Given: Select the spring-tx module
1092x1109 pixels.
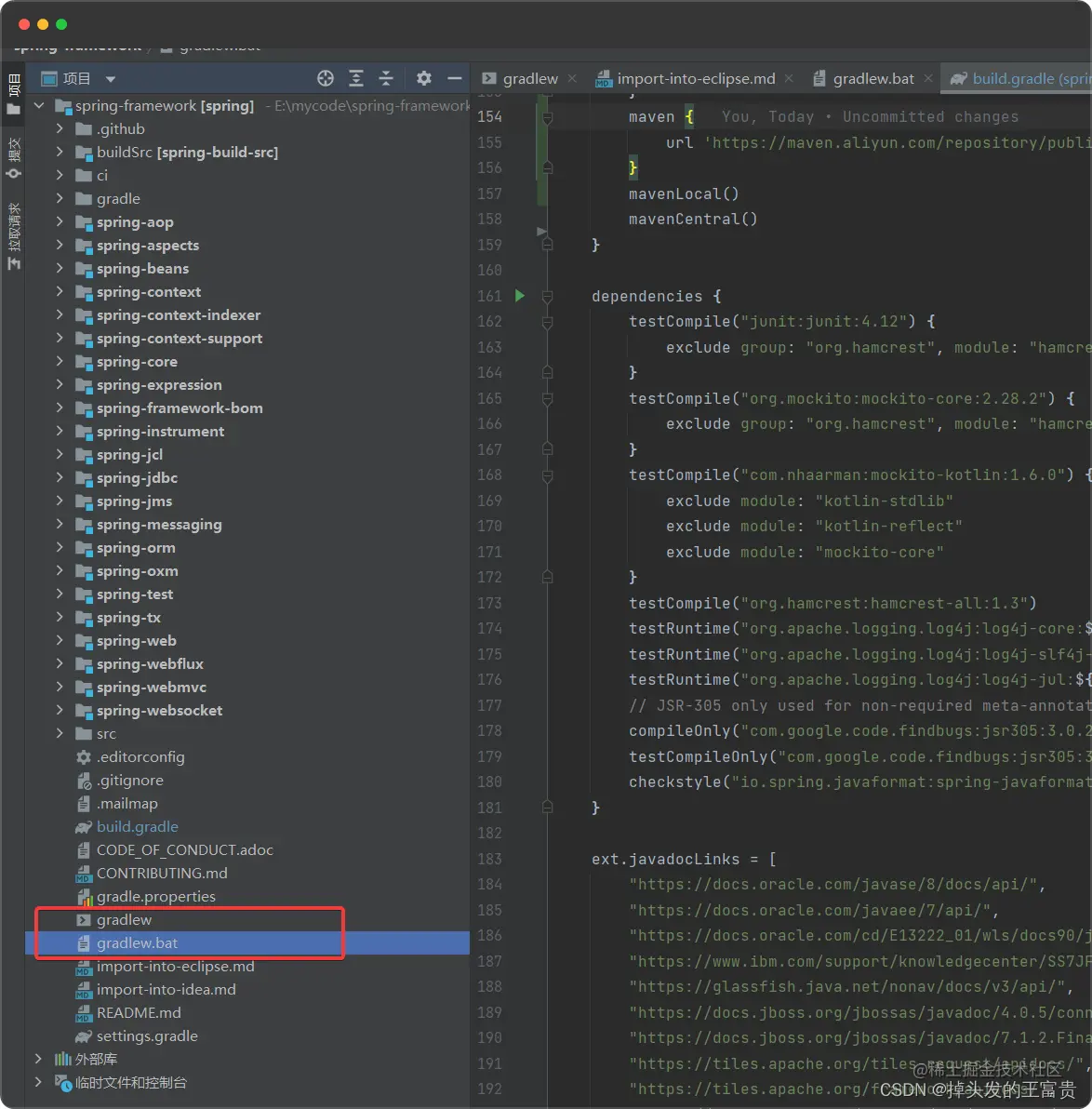Looking at the screenshot, I should click(x=128, y=618).
